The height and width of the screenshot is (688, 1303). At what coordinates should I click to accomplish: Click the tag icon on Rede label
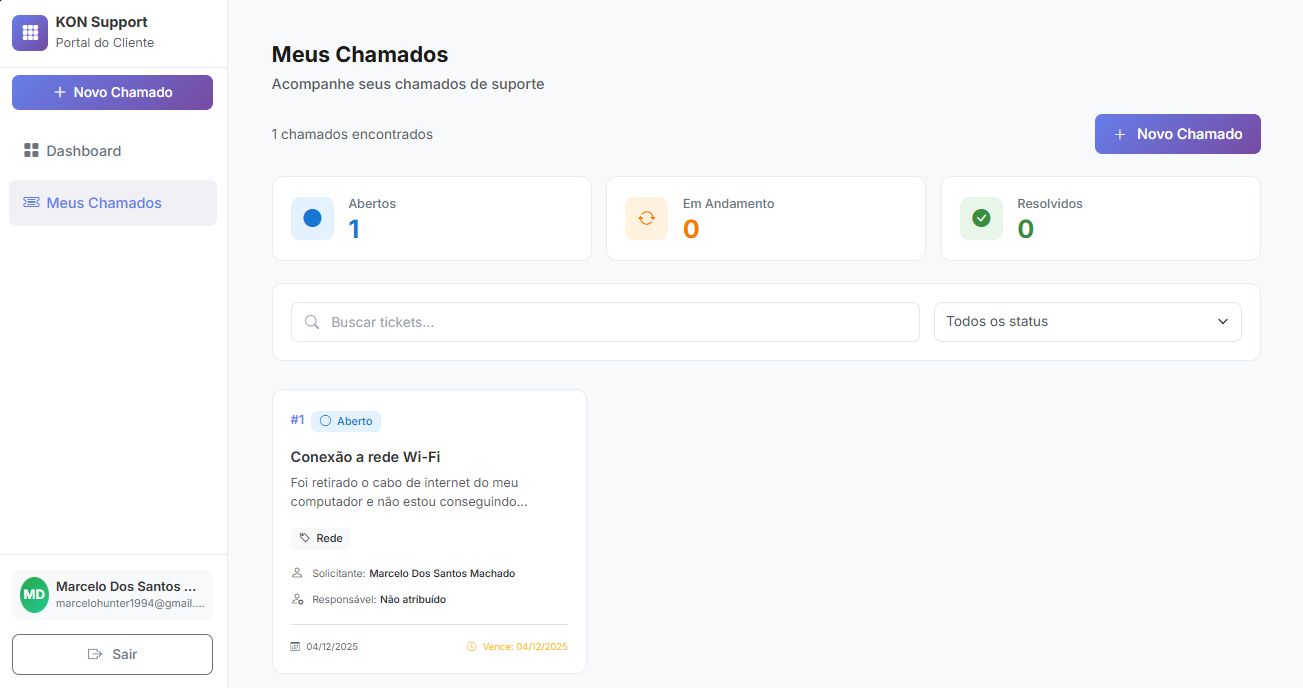[305, 538]
